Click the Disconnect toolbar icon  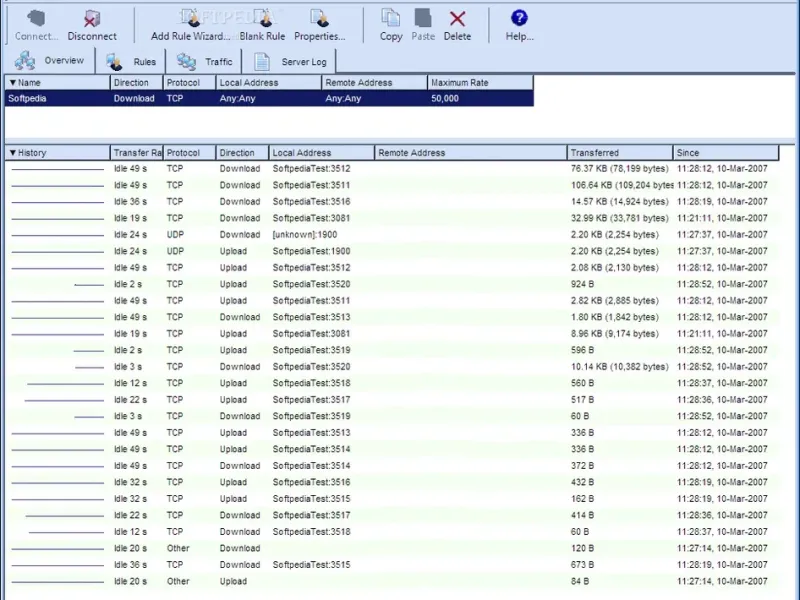click(x=92, y=24)
